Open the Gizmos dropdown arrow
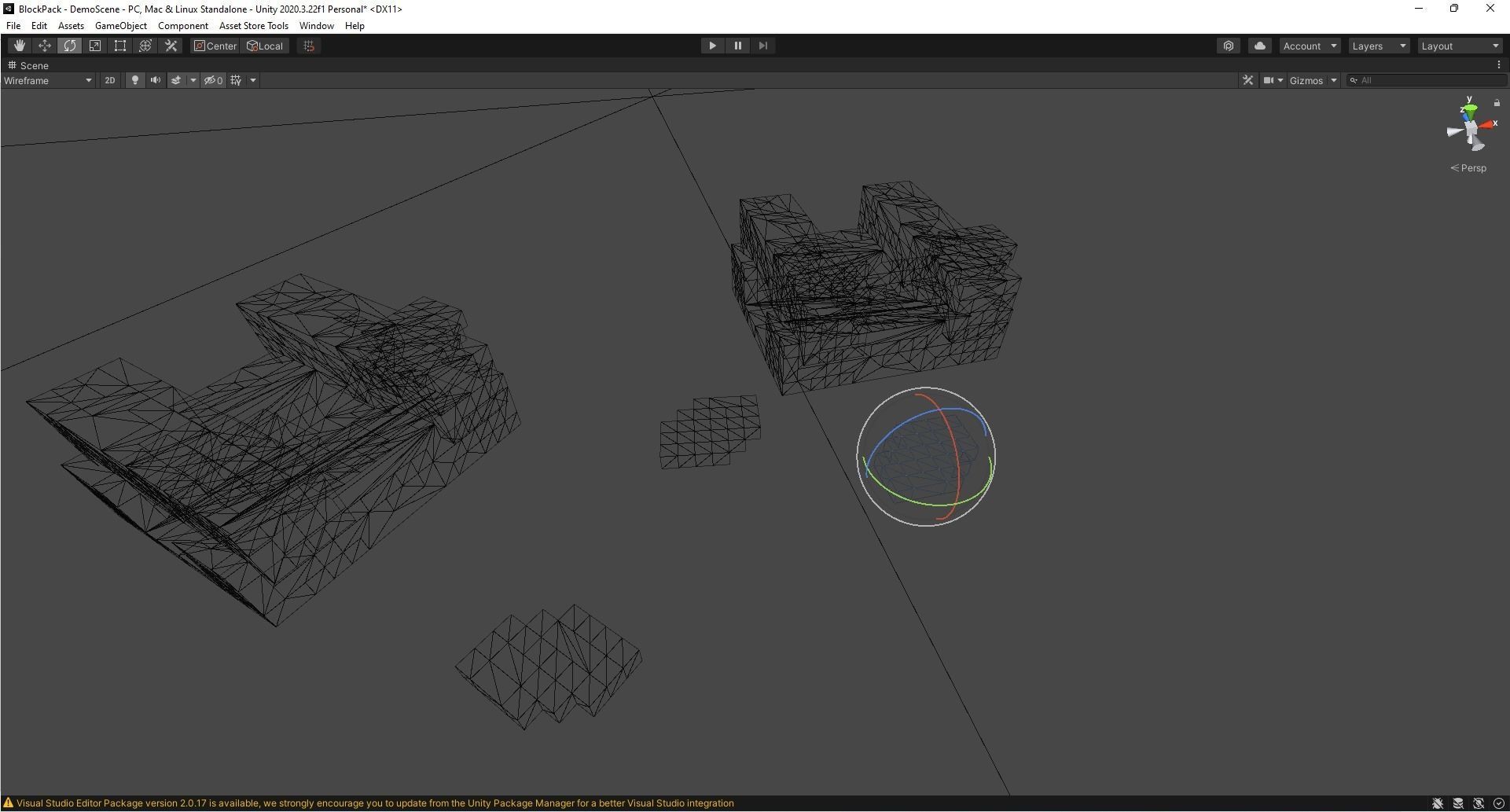Viewport: 1510px width, 812px height. pyautogui.click(x=1334, y=80)
